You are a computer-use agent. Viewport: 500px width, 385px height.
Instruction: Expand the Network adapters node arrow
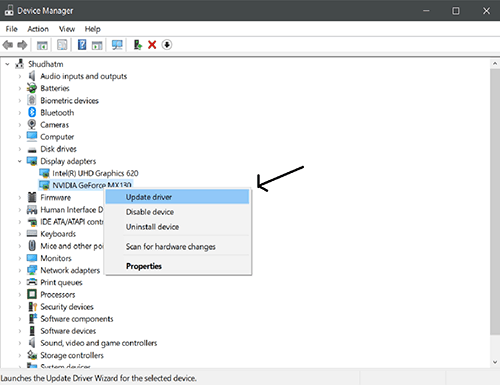pyautogui.click(x=20, y=270)
